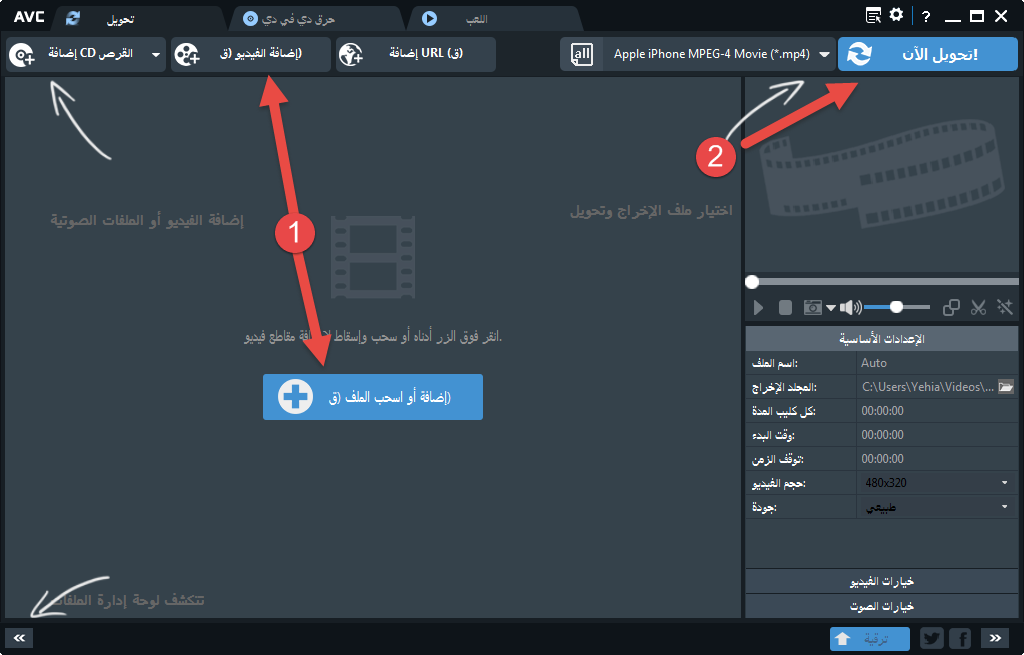Screen dimensions: 1024x655
Task: Click the output folder path C:\Users\Yehia\Videos
Action: [928, 387]
